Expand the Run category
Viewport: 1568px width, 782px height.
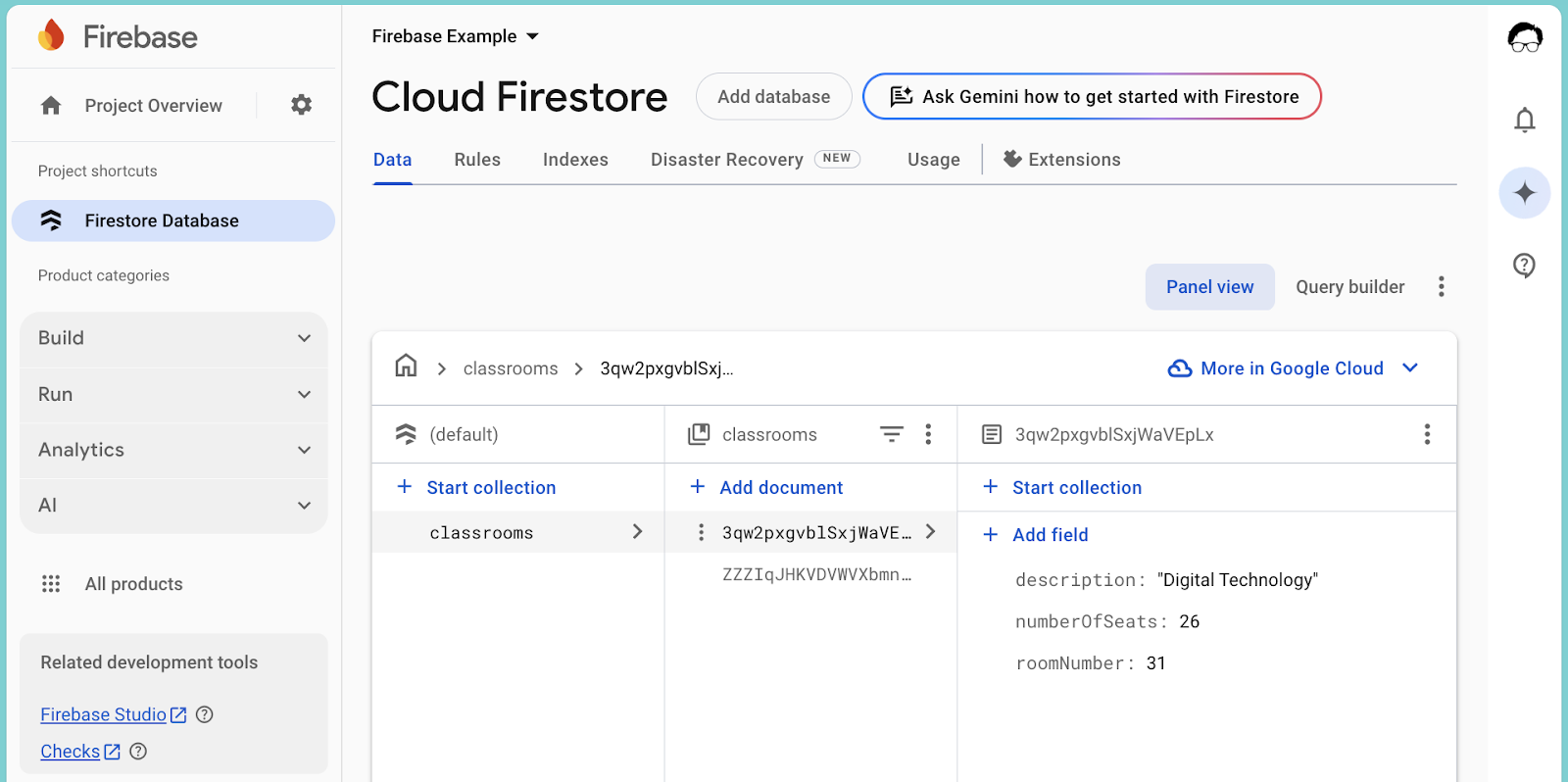(173, 394)
